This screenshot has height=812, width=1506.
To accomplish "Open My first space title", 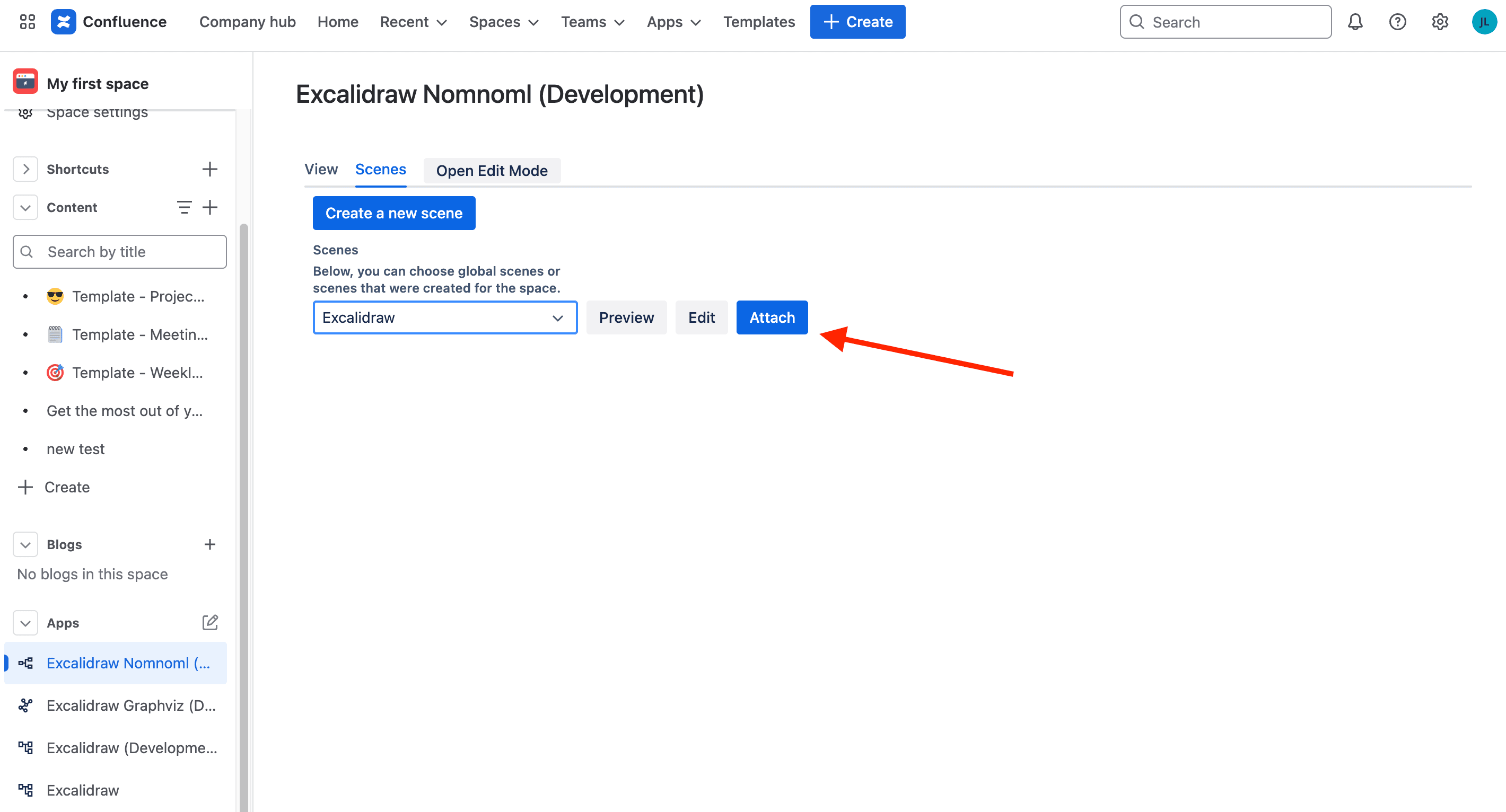I will pos(98,83).
